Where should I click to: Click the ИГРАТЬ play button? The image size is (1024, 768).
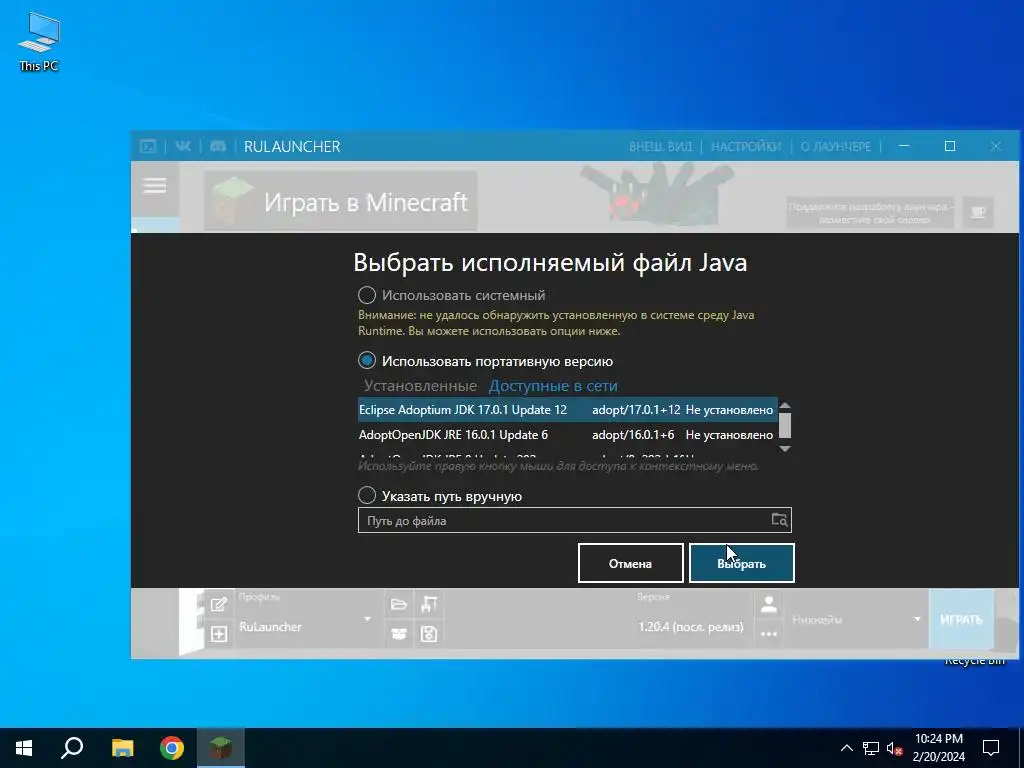pos(961,619)
